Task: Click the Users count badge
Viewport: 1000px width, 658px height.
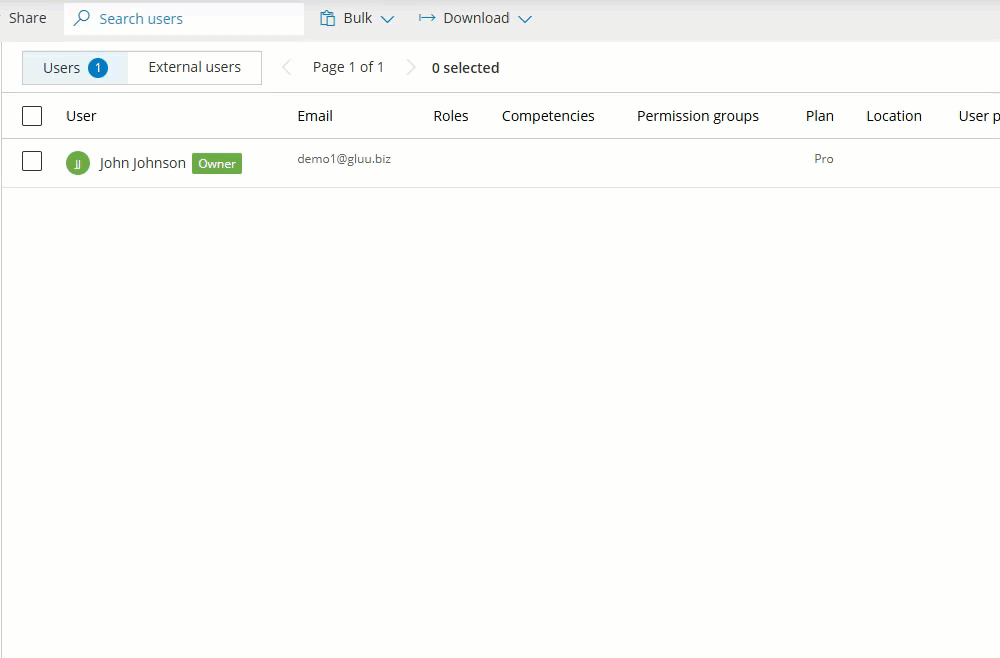Action: tap(98, 68)
